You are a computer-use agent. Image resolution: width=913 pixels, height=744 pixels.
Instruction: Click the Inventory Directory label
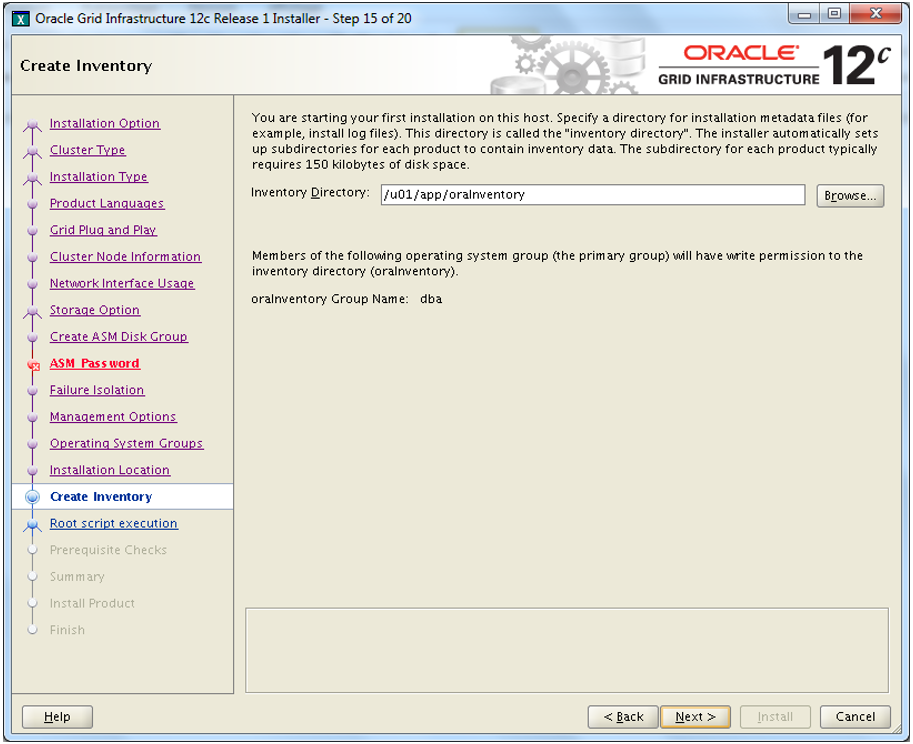click(310, 193)
